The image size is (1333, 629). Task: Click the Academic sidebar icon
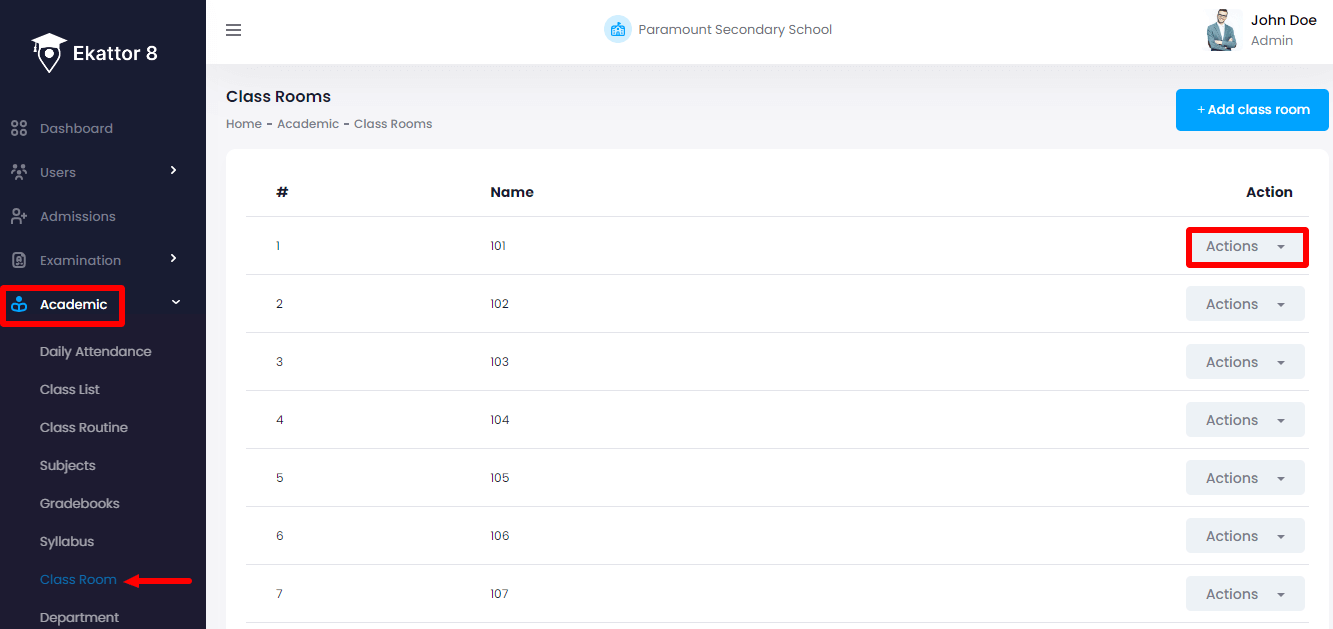(x=18, y=305)
